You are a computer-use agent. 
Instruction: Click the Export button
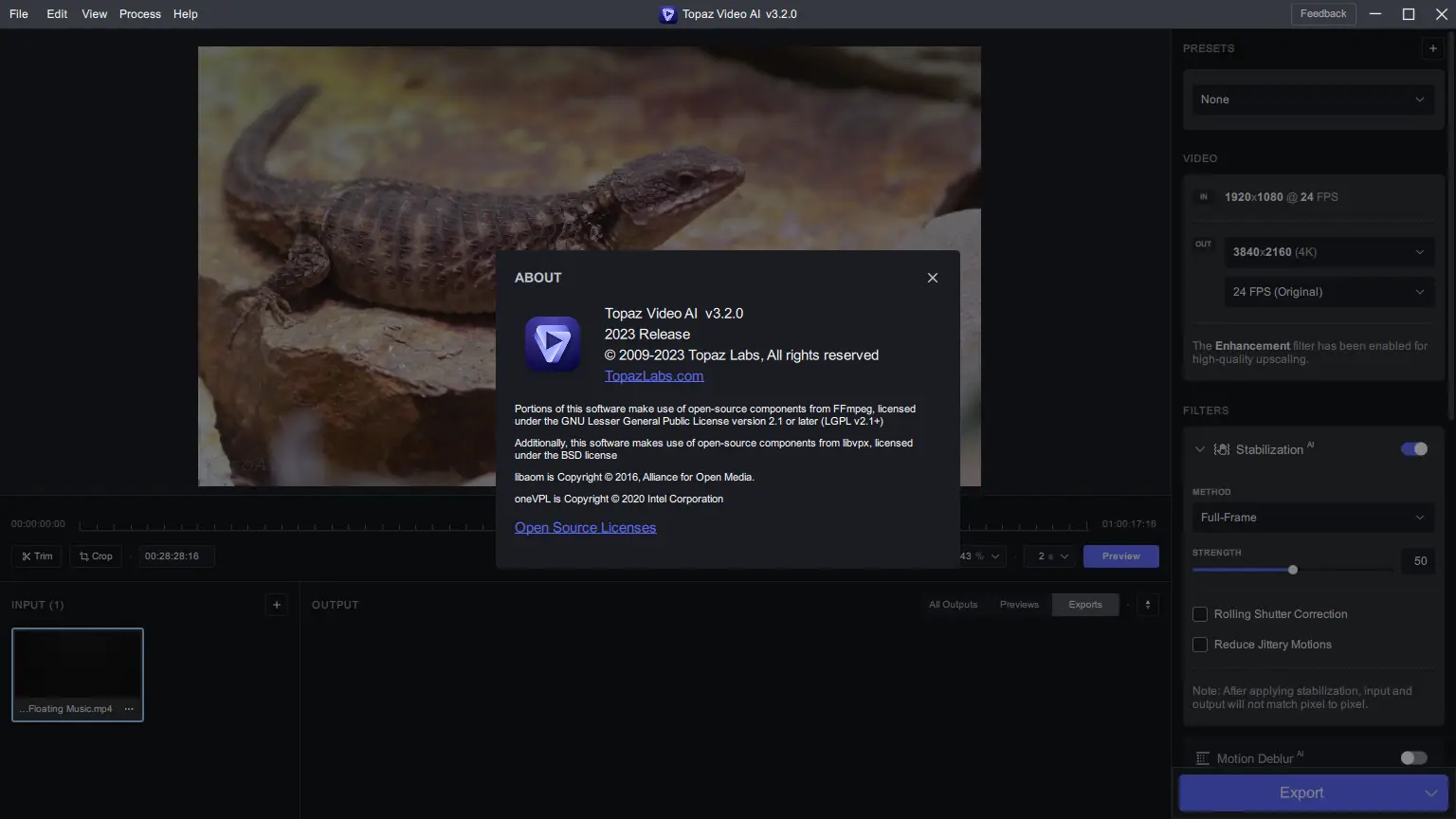click(x=1301, y=793)
